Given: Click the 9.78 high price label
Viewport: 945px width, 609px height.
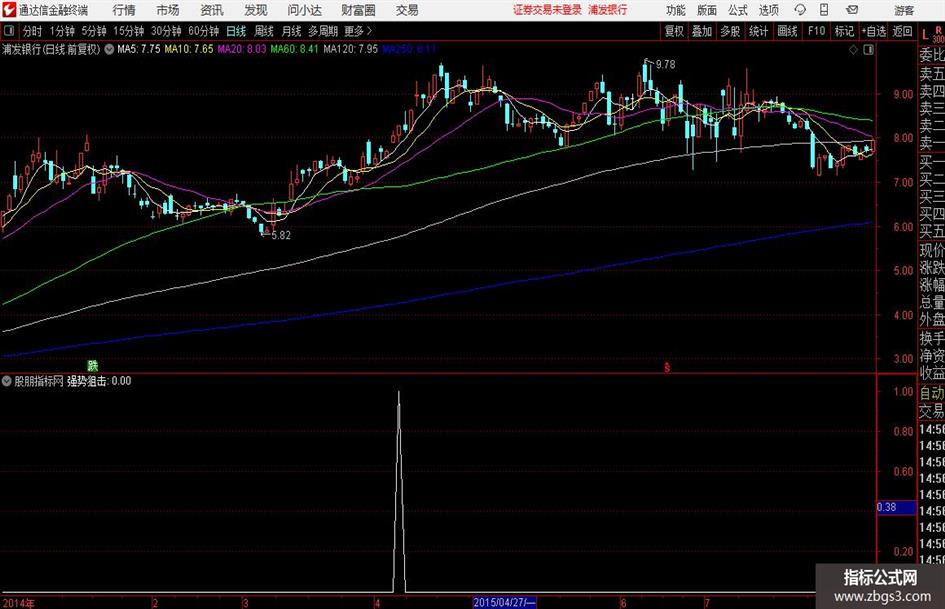Looking at the screenshot, I should point(665,64).
